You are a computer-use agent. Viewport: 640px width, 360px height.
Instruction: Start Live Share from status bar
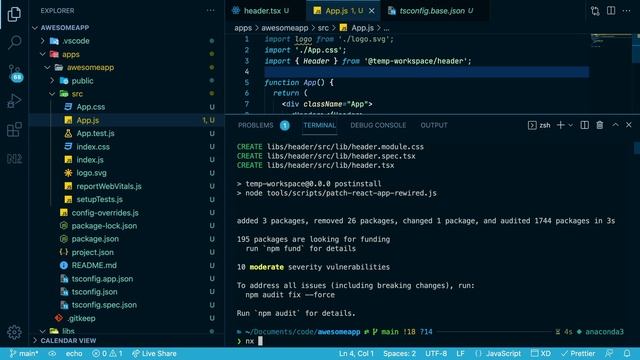click(154, 353)
